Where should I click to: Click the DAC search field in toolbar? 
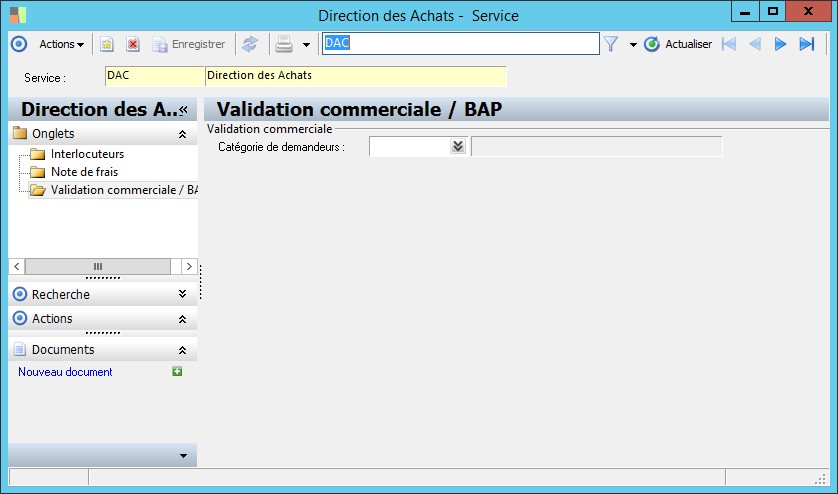point(460,43)
